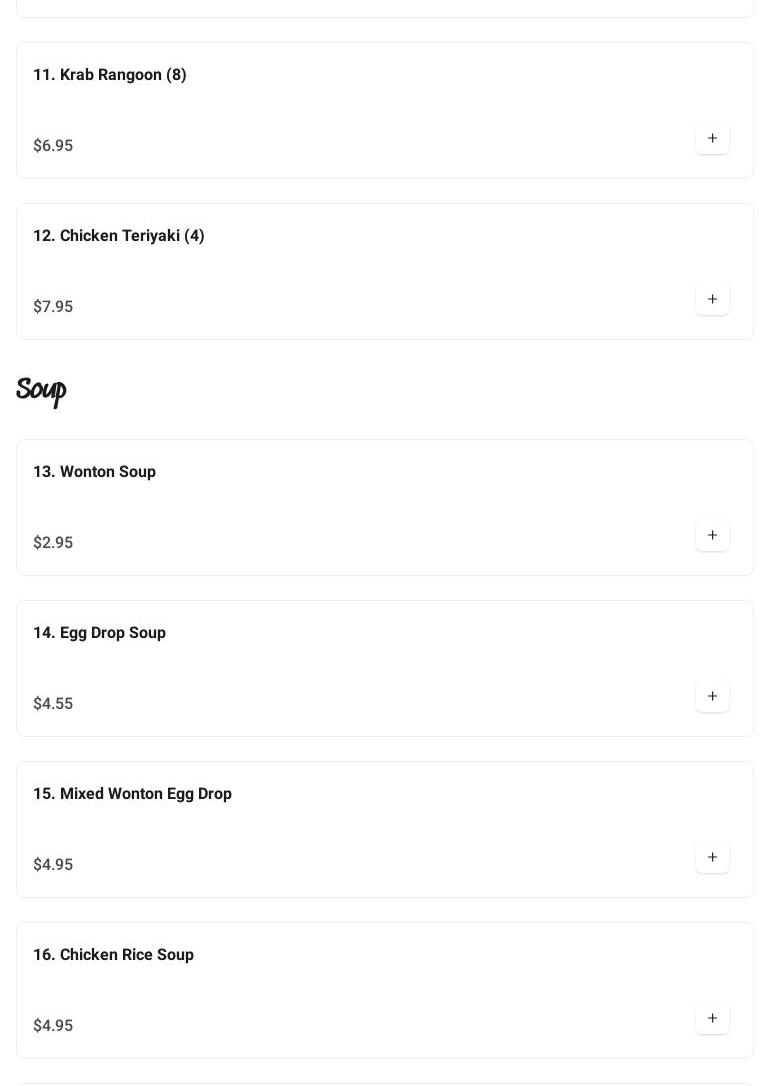Screen dimensions: 770x1086
Task: Click the $7.95 Chicken Teriyaki price
Action: (53, 307)
